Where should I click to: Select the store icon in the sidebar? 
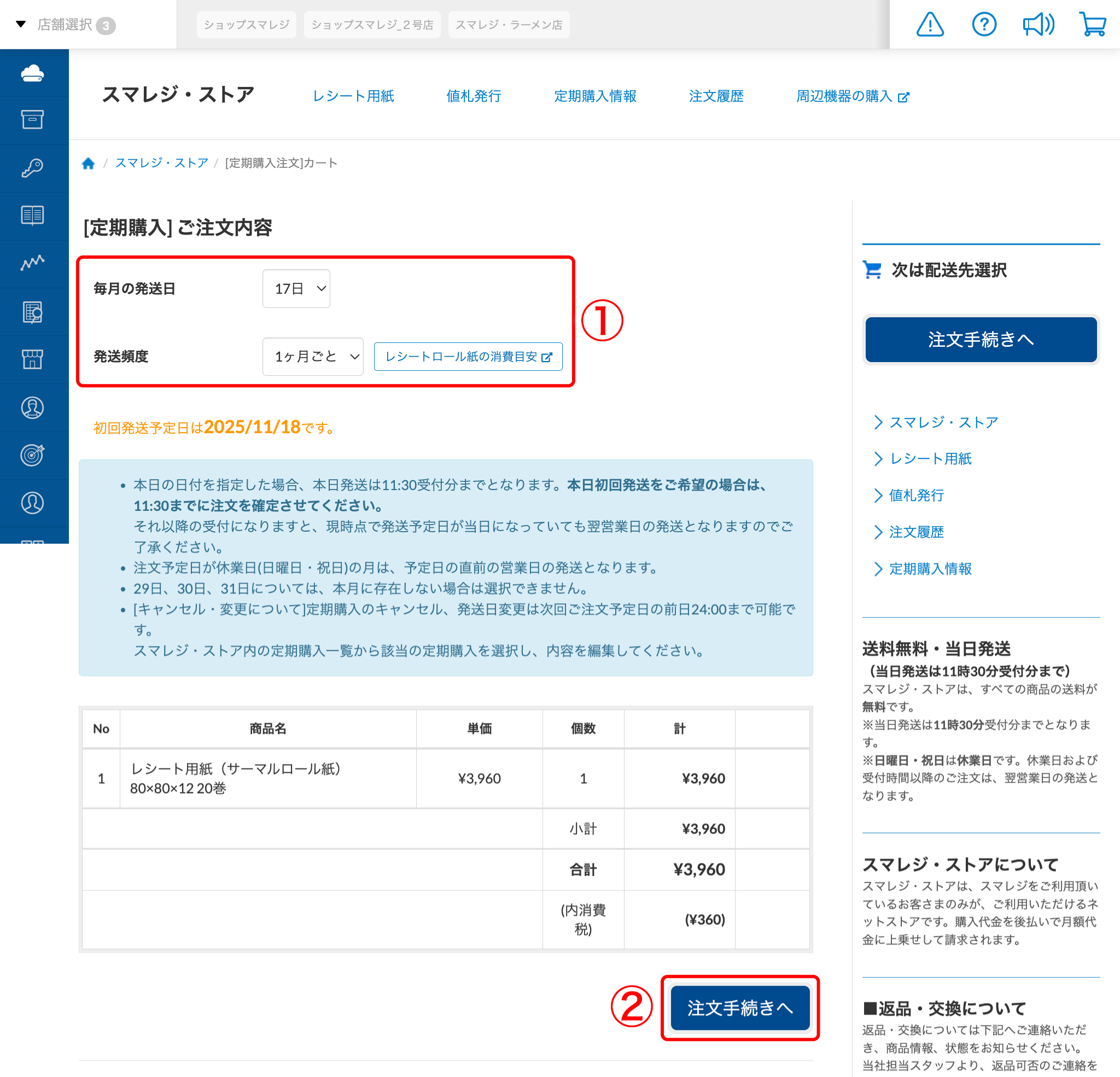(33, 359)
